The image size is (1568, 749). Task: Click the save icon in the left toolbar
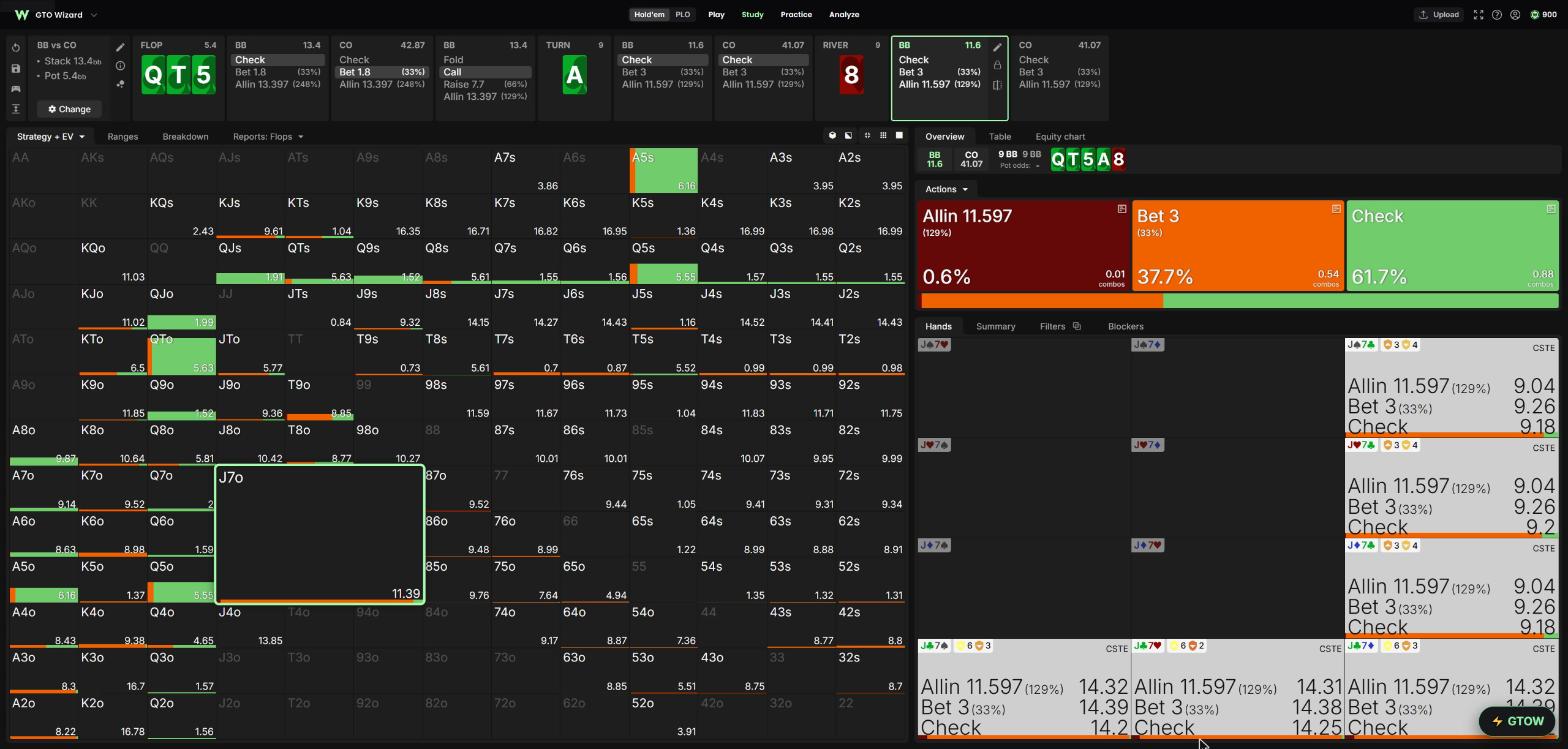[x=16, y=69]
